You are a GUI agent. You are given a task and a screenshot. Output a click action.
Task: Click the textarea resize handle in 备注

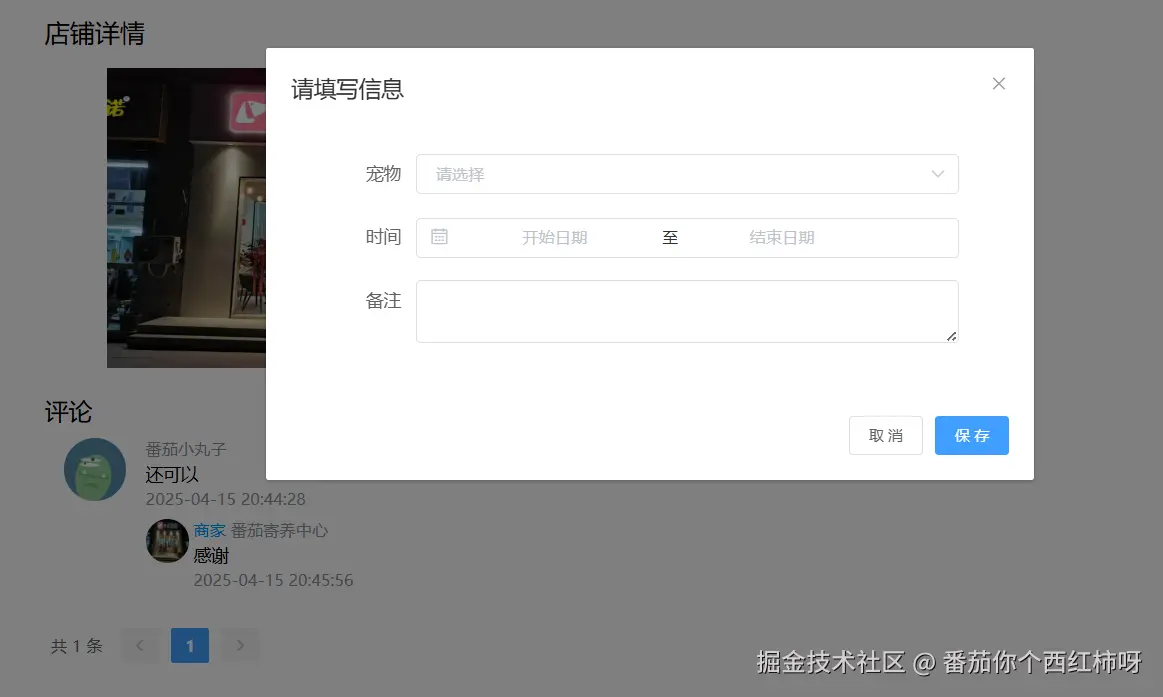(952, 336)
